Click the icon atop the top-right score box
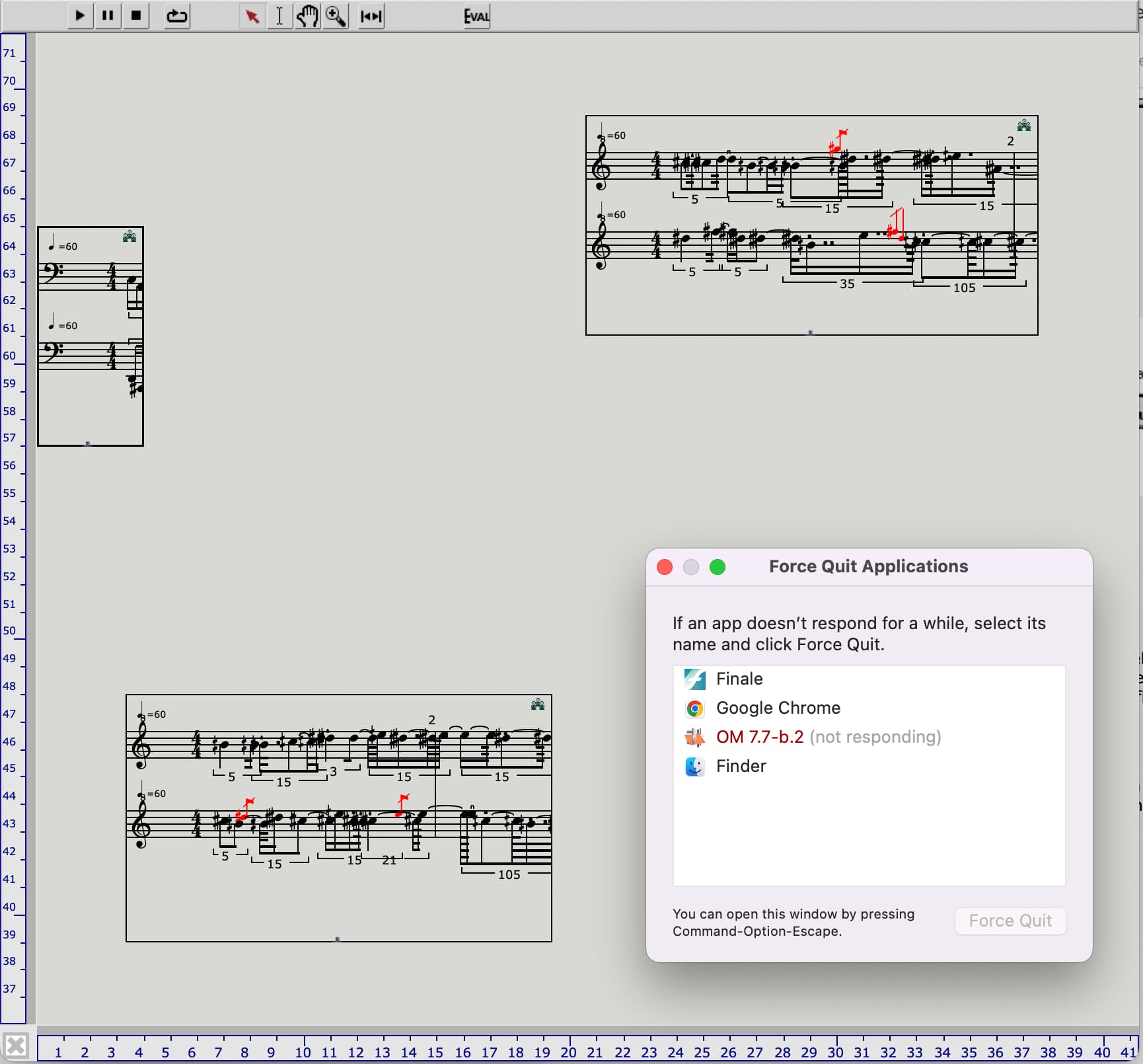This screenshot has height=1064, width=1143. pos(1023,126)
